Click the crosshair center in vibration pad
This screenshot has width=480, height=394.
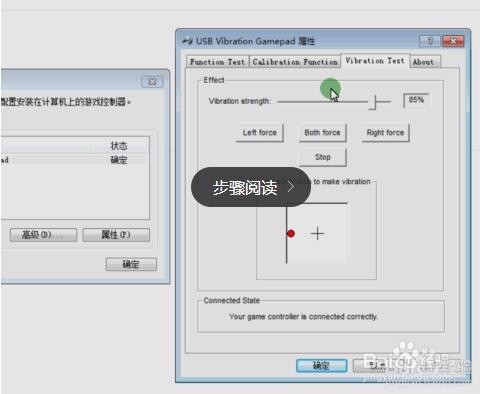pyautogui.click(x=317, y=234)
